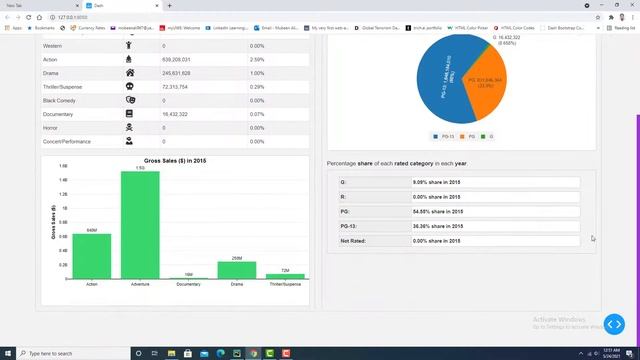This screenshot has width=640, height=360.
Task: Open File Explorer from taskbar
Action: coord(171,353)
